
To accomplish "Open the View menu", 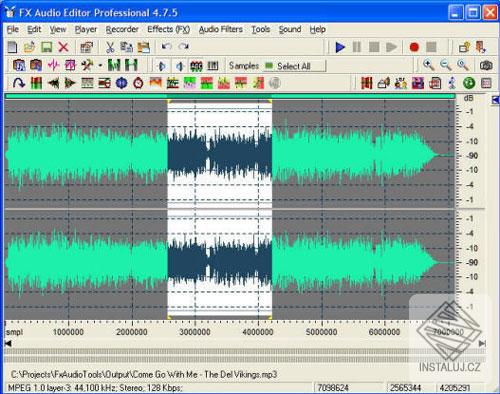I will click(58, 30).
